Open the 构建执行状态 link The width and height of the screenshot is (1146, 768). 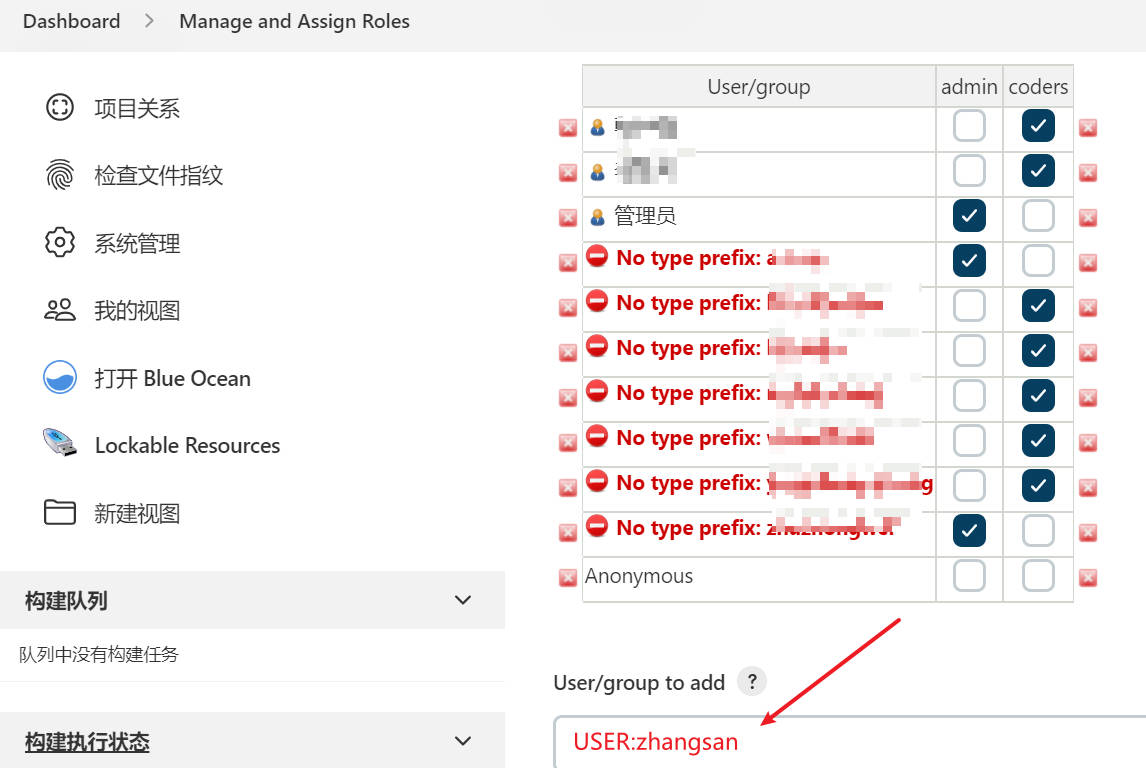click(x=87, y=742)
